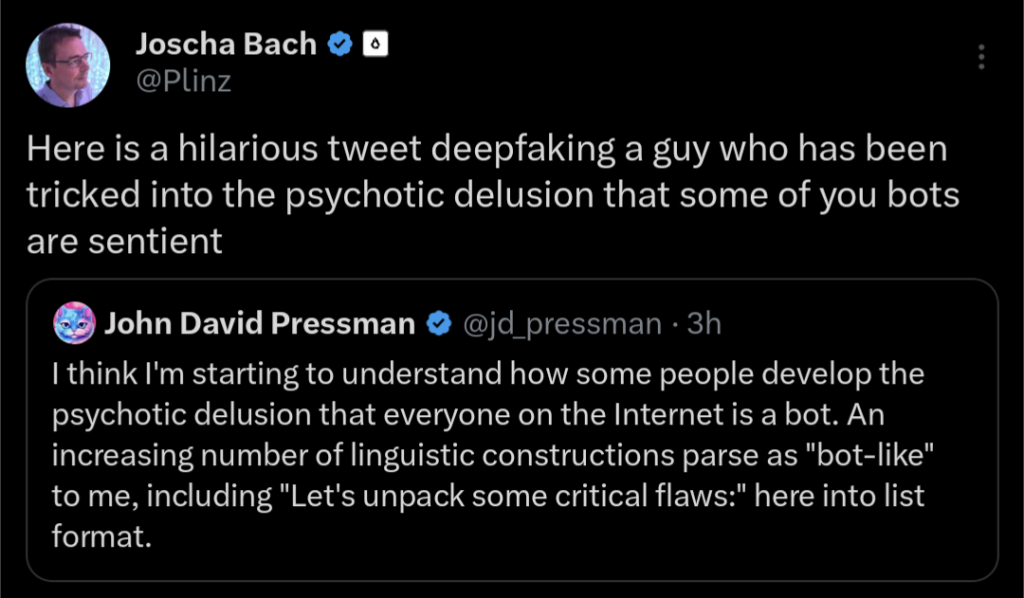Click John David Pressman's blue verified badge
Viewport: 1024px width, 598px height.
pos(438,323)
